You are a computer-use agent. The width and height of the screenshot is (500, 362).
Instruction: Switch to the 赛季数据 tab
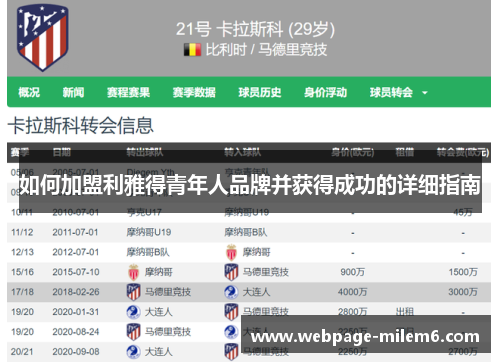click(x=194, y=92)
